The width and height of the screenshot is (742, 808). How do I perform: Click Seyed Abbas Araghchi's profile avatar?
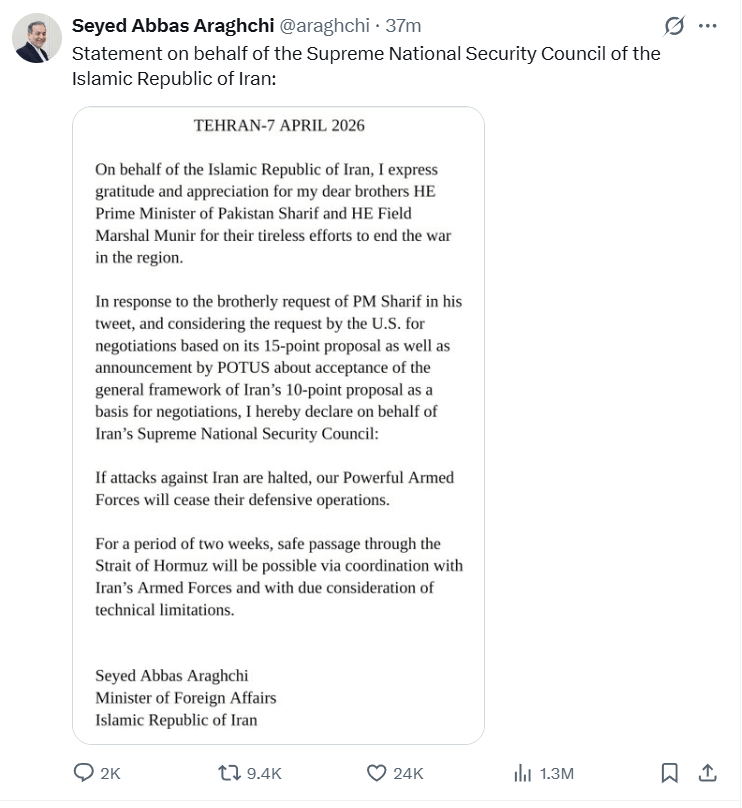pos(37,38)
